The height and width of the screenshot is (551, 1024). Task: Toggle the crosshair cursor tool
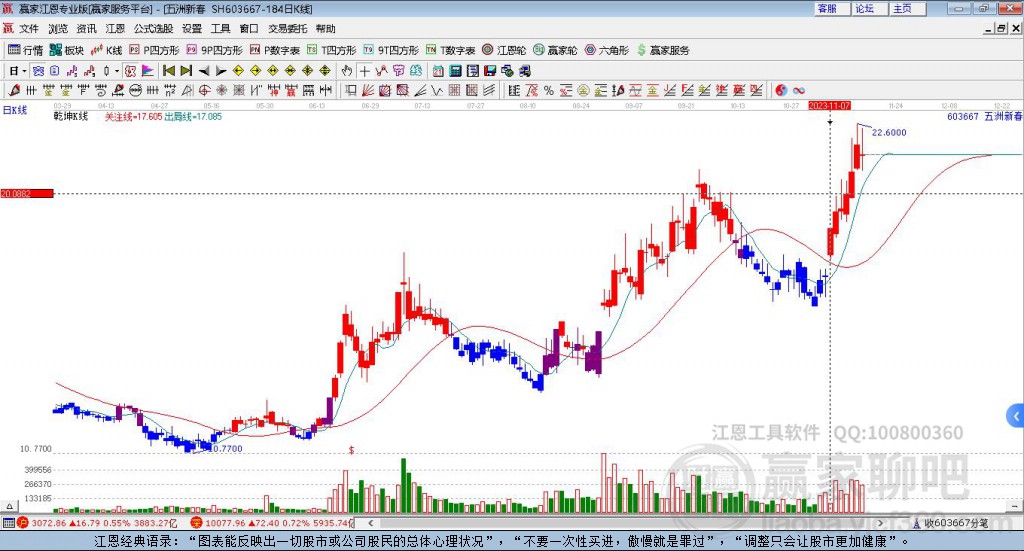[x=365, y=71]
